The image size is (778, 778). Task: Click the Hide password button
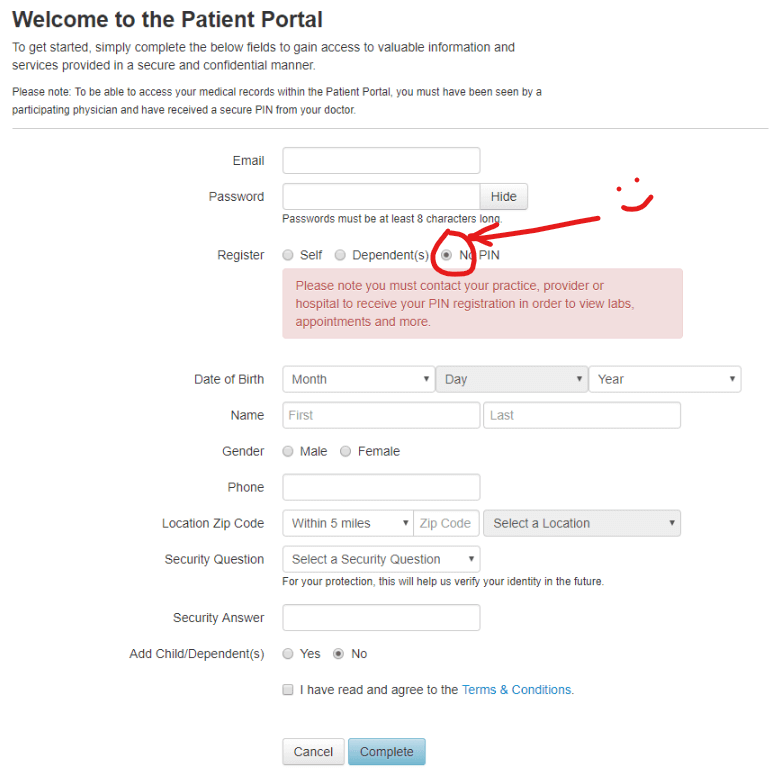[504, 197]
